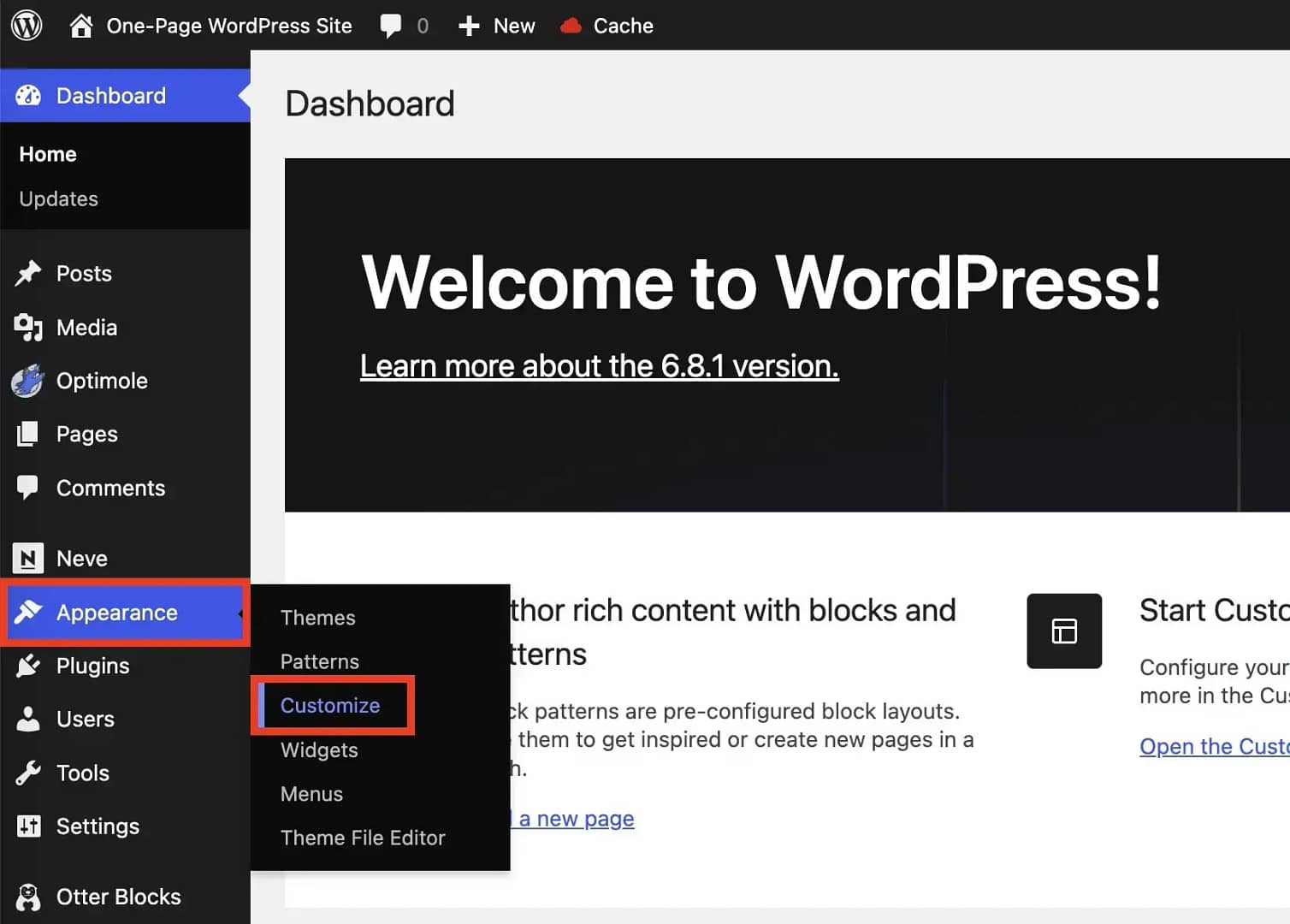Click the red Cache cloud icon
This screenshot has height=924, width=1290.
click(x=571, y=27)
